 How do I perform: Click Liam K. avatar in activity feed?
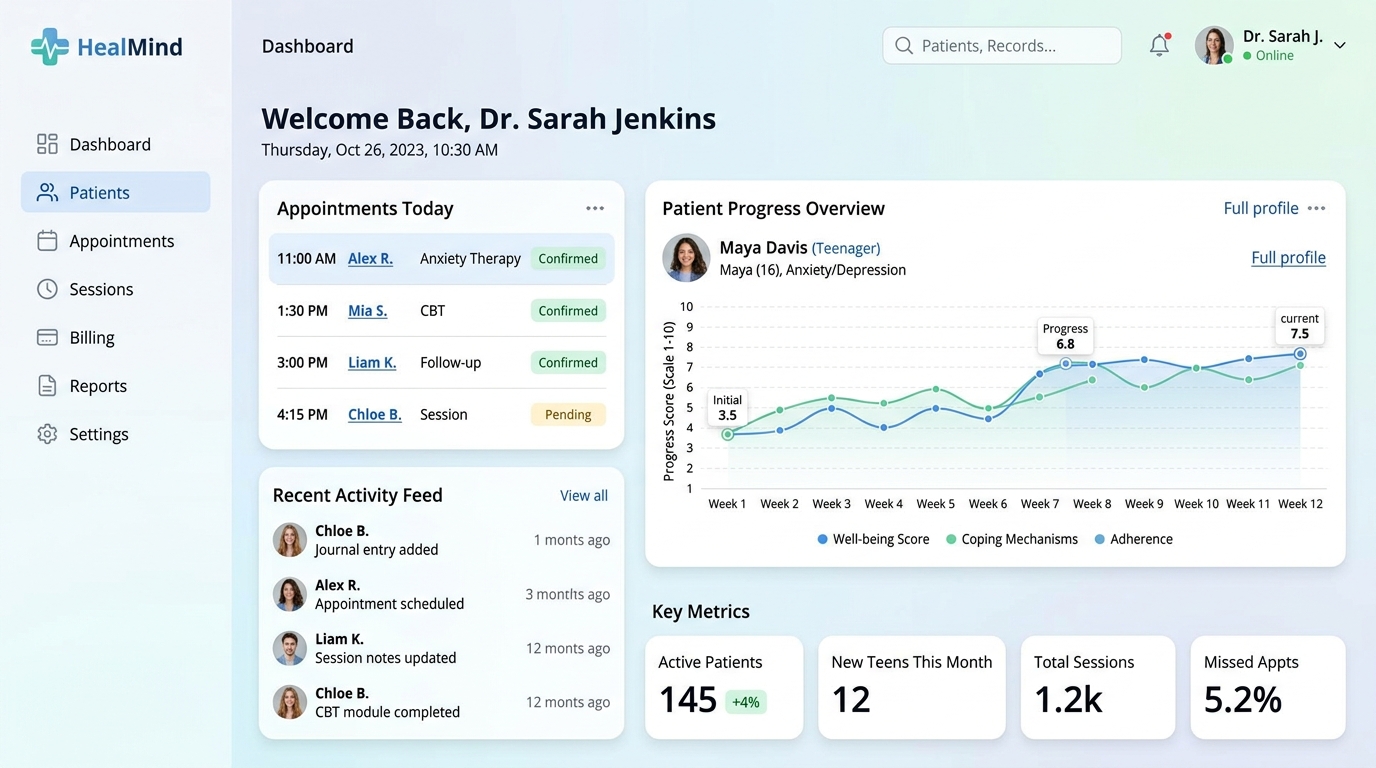[x=290, y=648]
